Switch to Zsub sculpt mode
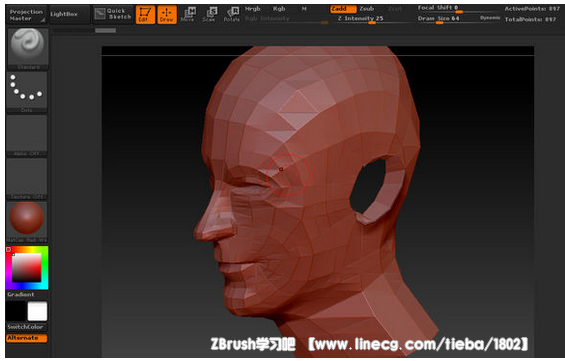The height and width of the screenshot is (361, 565). [367, 9]
